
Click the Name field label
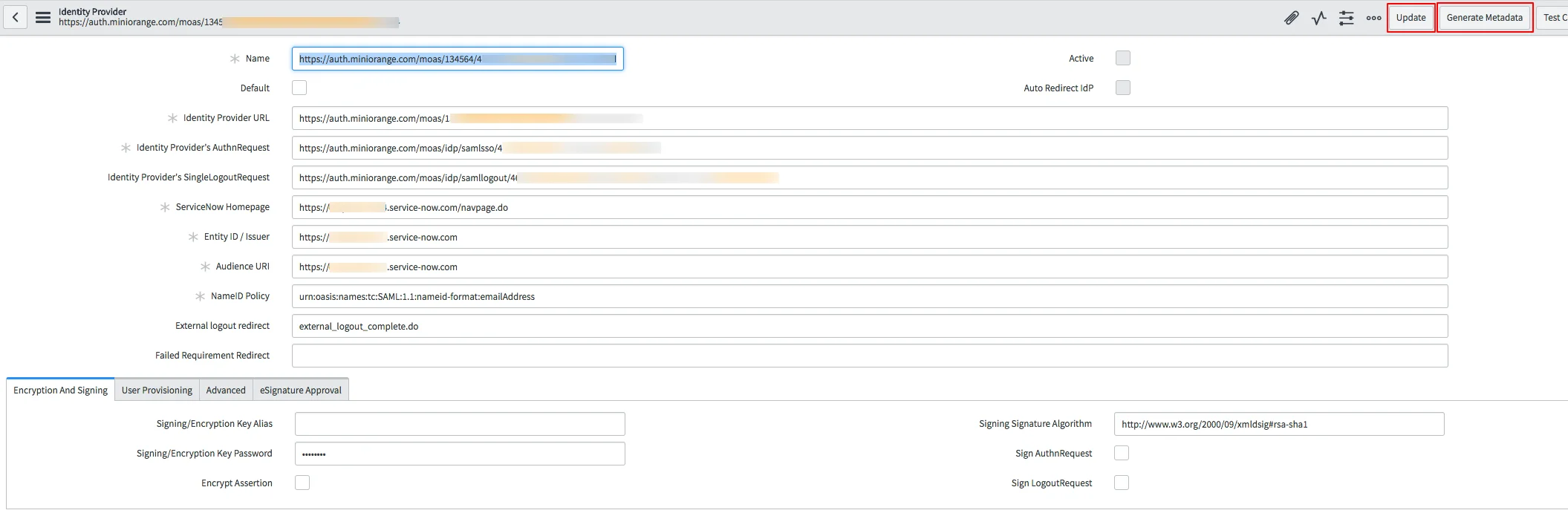(x=258, y=58)
